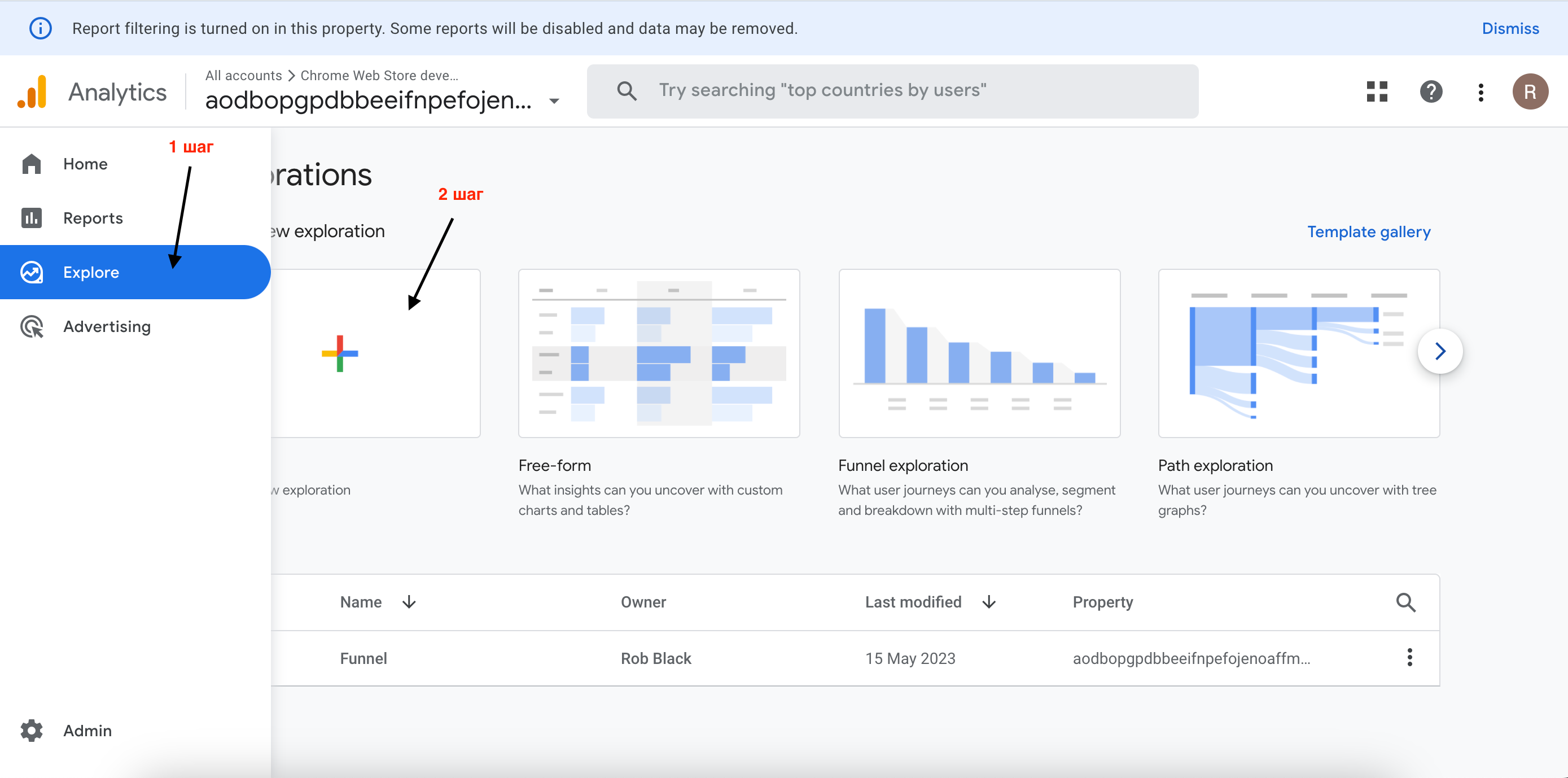
Task: Click the search analytics input field
Action: [892, 91]
